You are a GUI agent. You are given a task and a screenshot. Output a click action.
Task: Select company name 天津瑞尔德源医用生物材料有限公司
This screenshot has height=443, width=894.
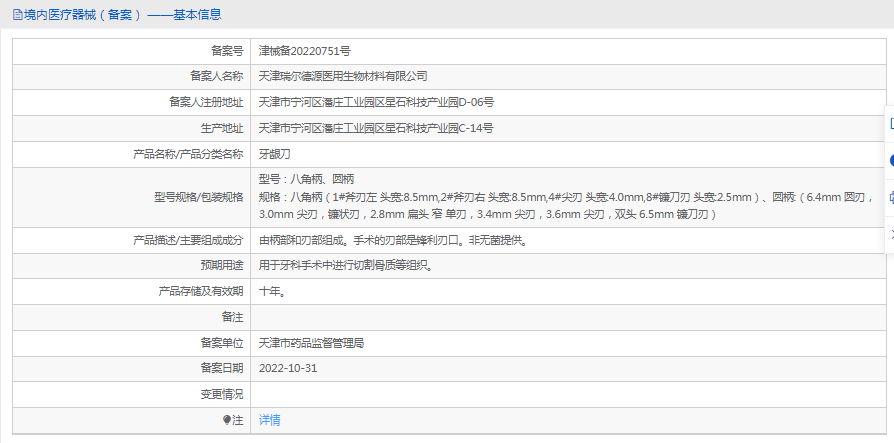343,76
